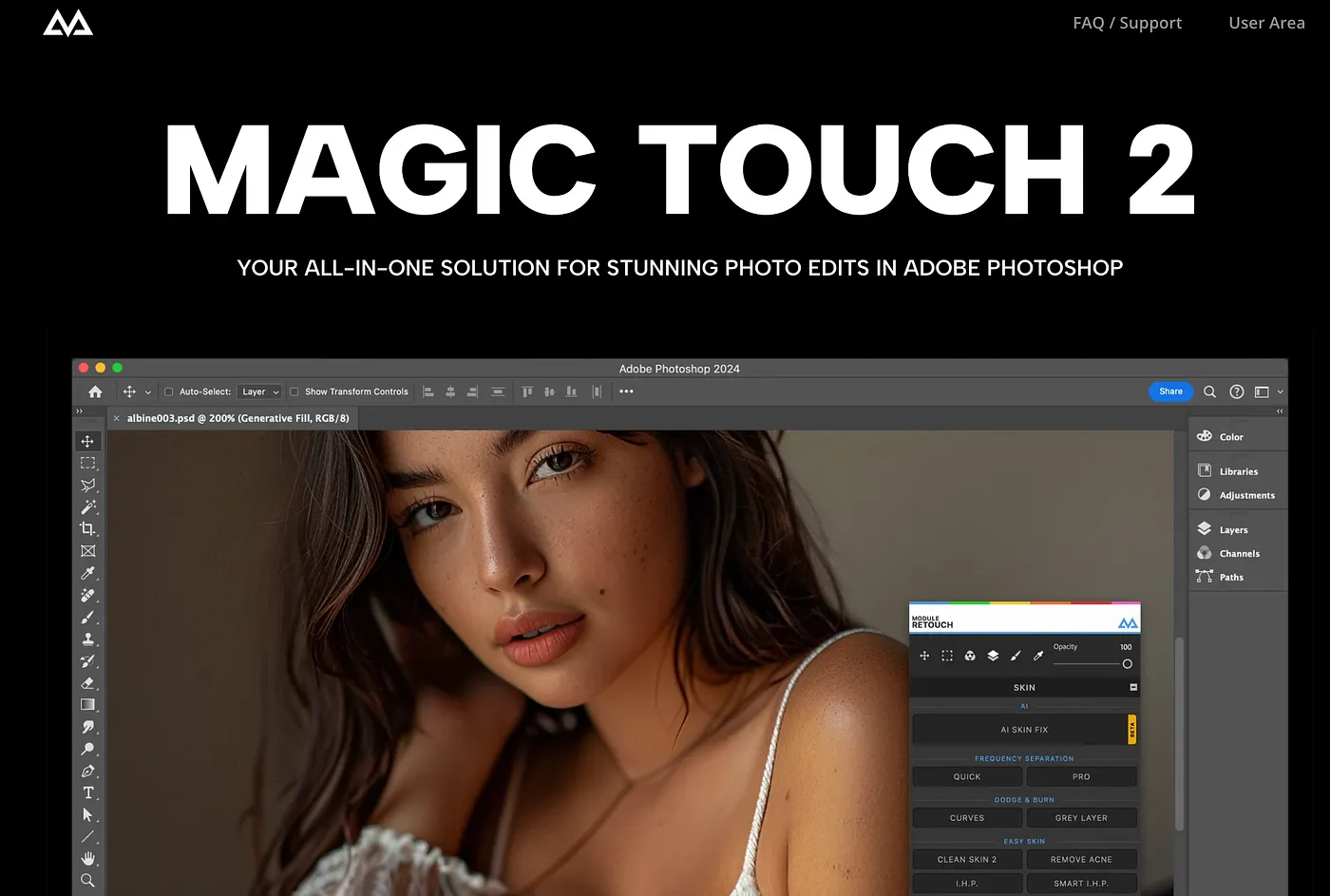
Task: Select the Magic Wand tool
Action: tap(87, 506)
